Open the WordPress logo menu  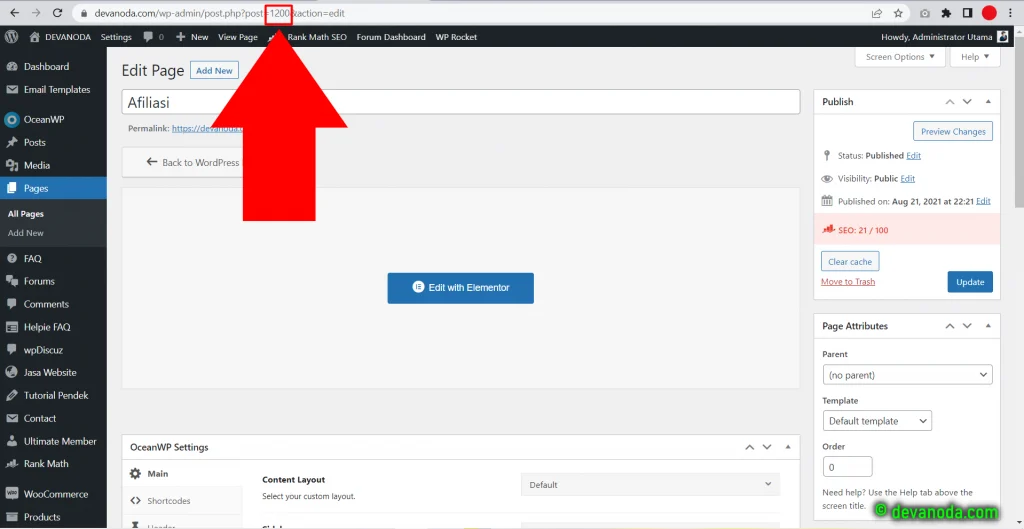[x=11, y=37]
